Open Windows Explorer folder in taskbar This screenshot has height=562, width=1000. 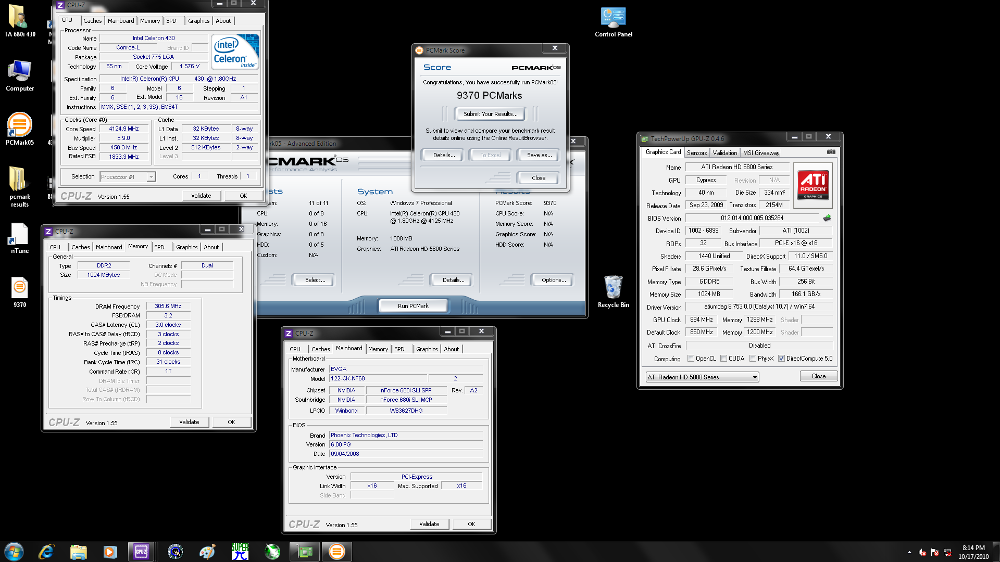[x=78, y=551]
